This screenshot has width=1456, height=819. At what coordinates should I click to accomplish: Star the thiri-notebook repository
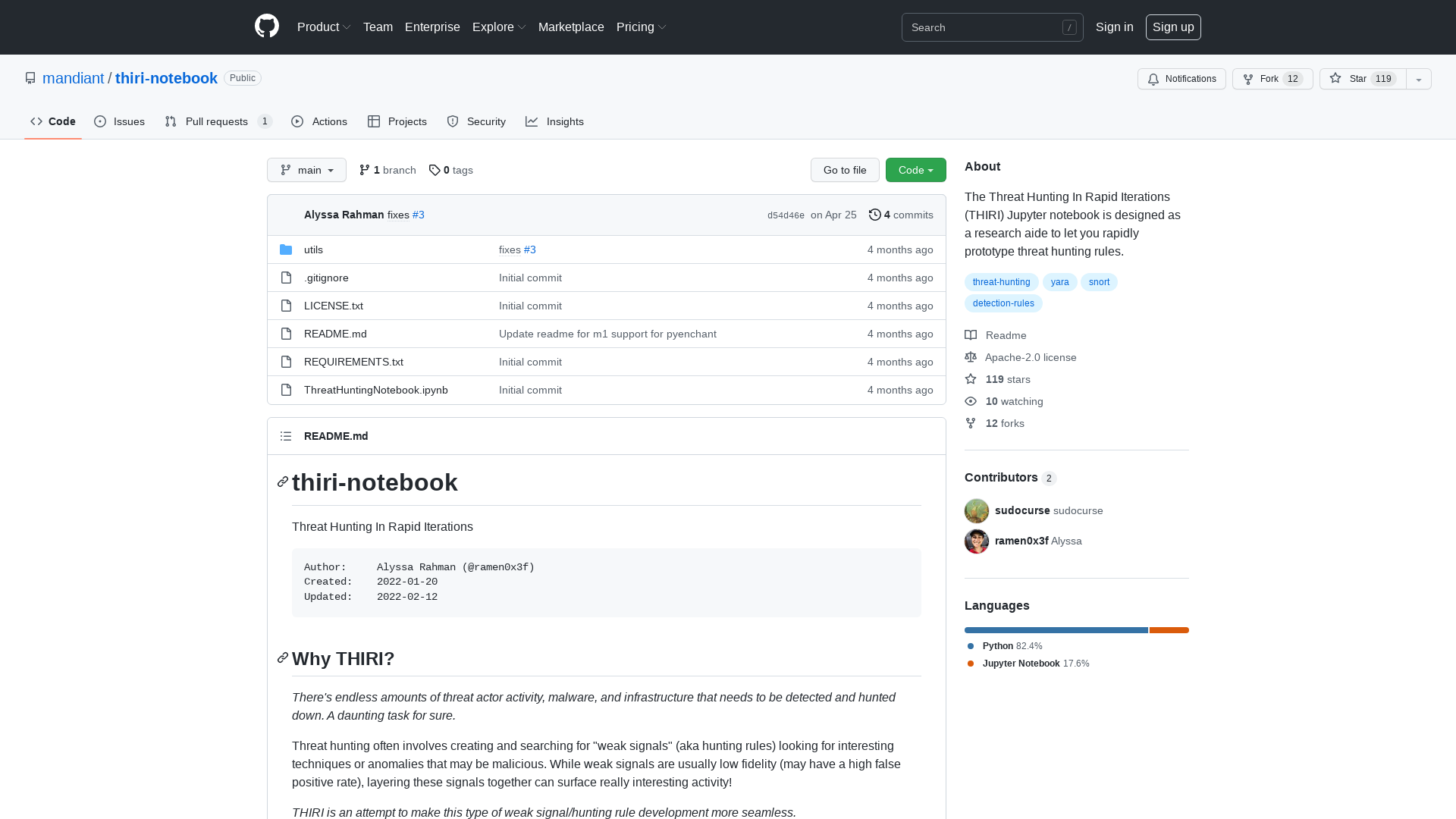(1363, 79)
